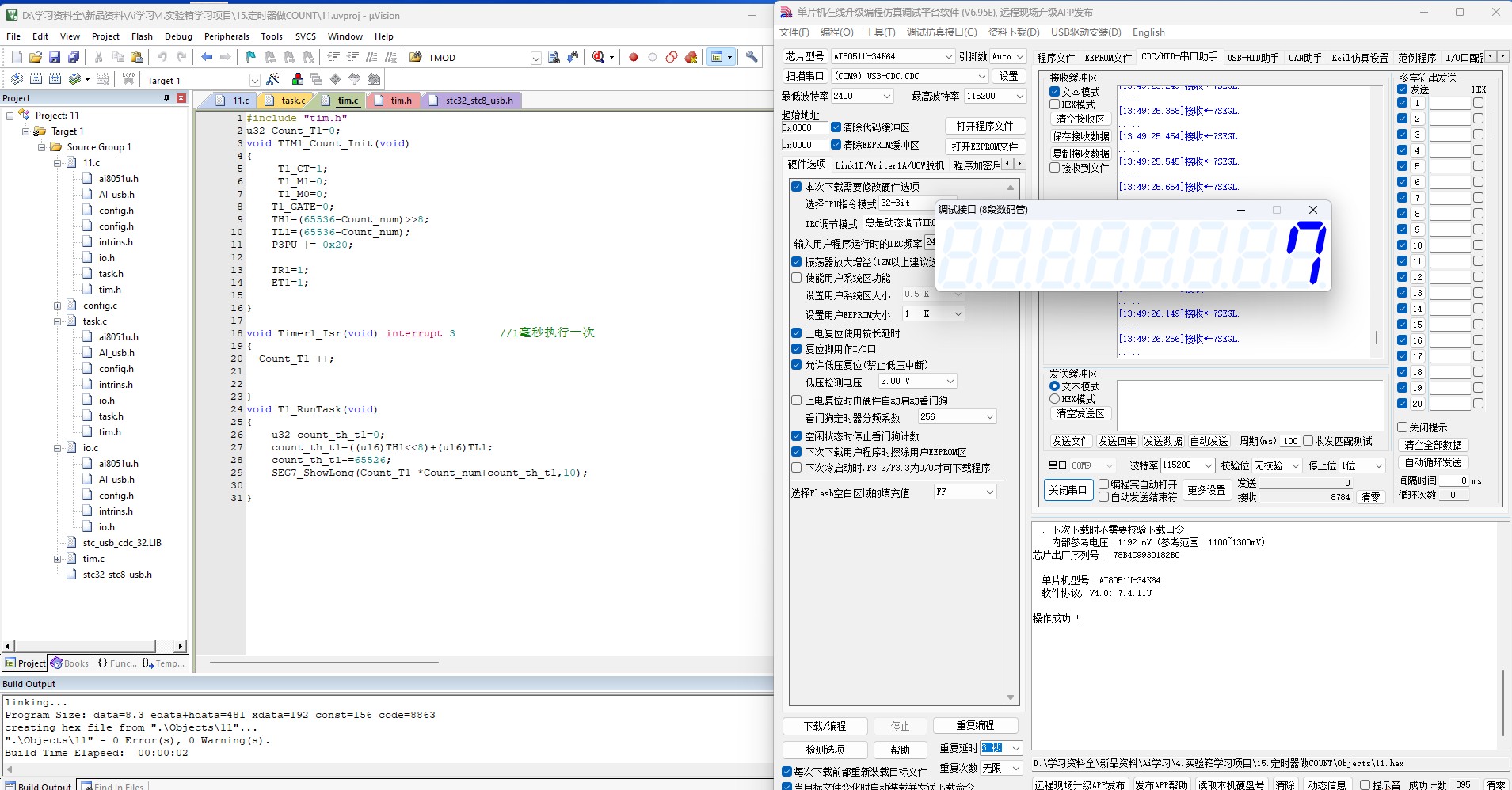The image size is (1512, 790).
Task: Open the µVision configuration wrench
Action: point(752,57)
